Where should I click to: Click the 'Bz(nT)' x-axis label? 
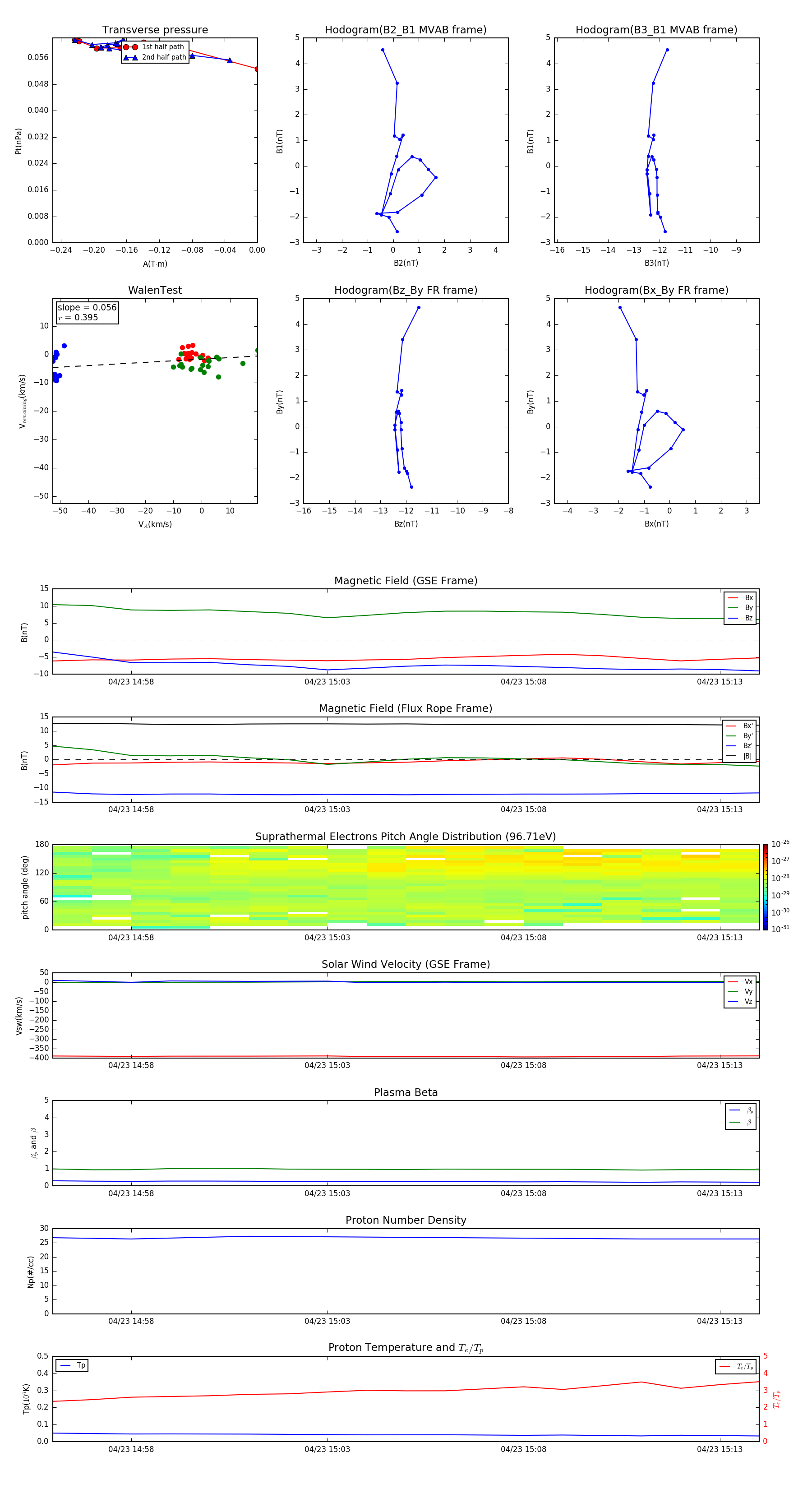pyautogui.click(x=406, y=524)
